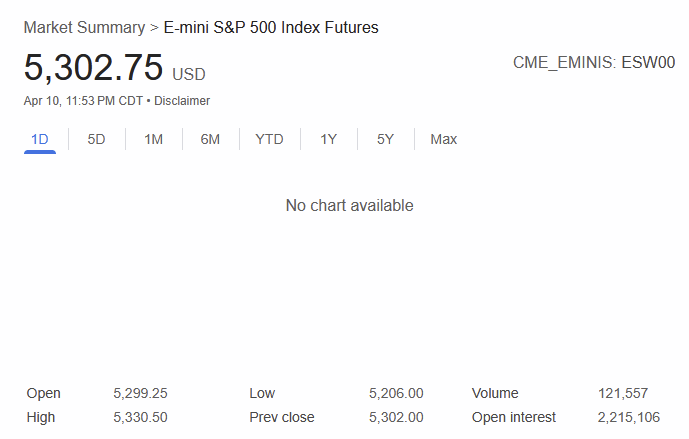Click the Prev close value 5,302.00
Screen dimensions: 689x439
click(396, 418)
